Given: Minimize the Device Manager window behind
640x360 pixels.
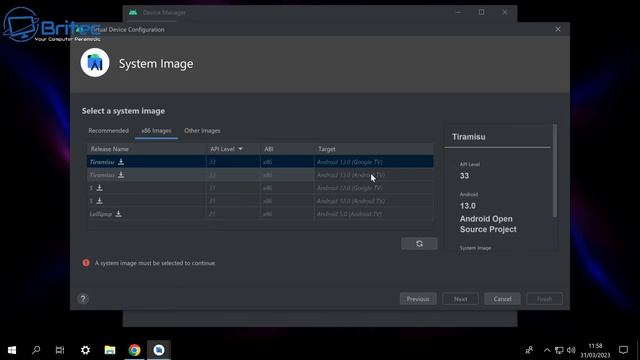Looking at the screenshot, I should click(458, 12).
